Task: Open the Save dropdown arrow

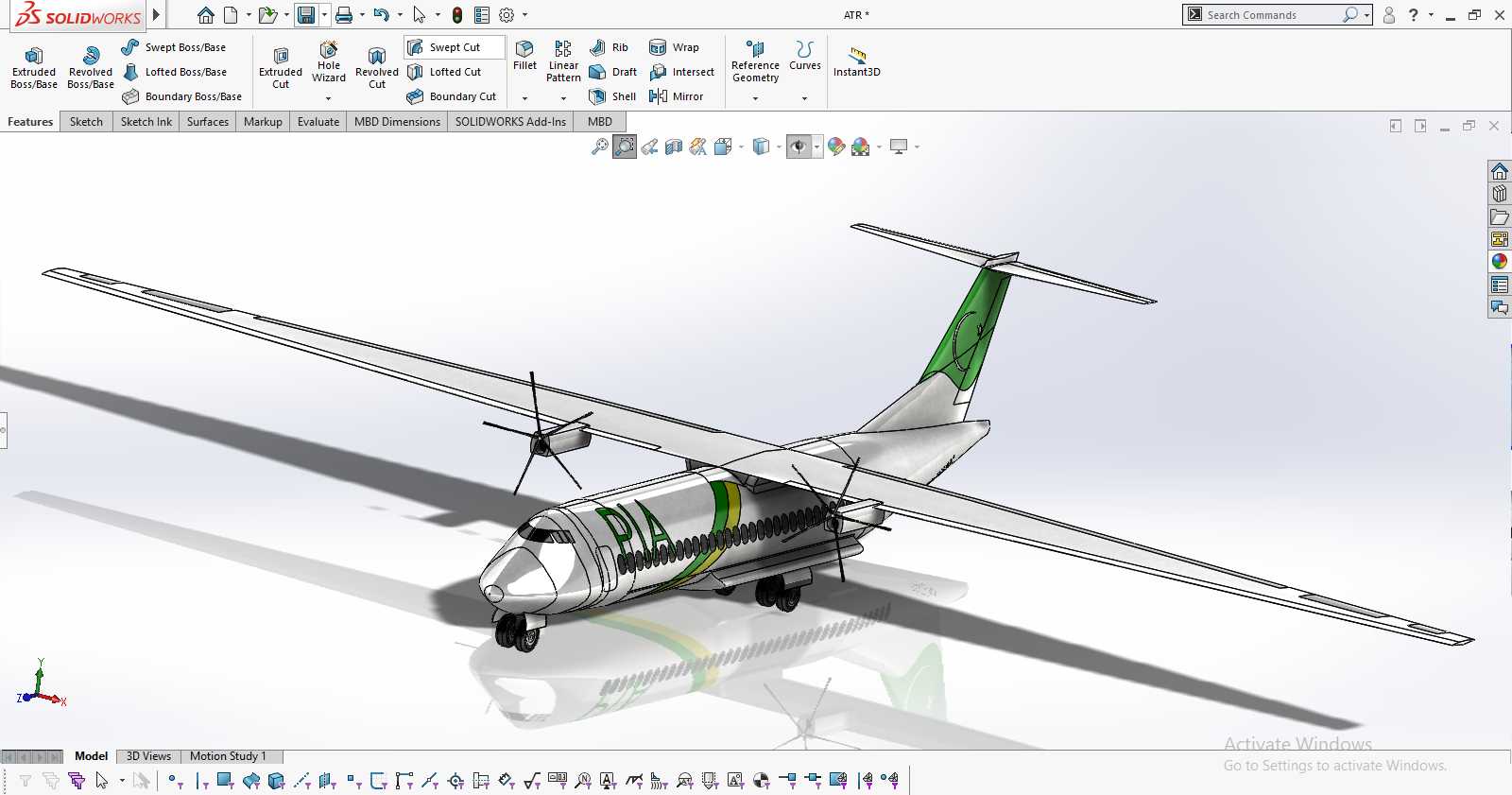Action: coord(324,15)
